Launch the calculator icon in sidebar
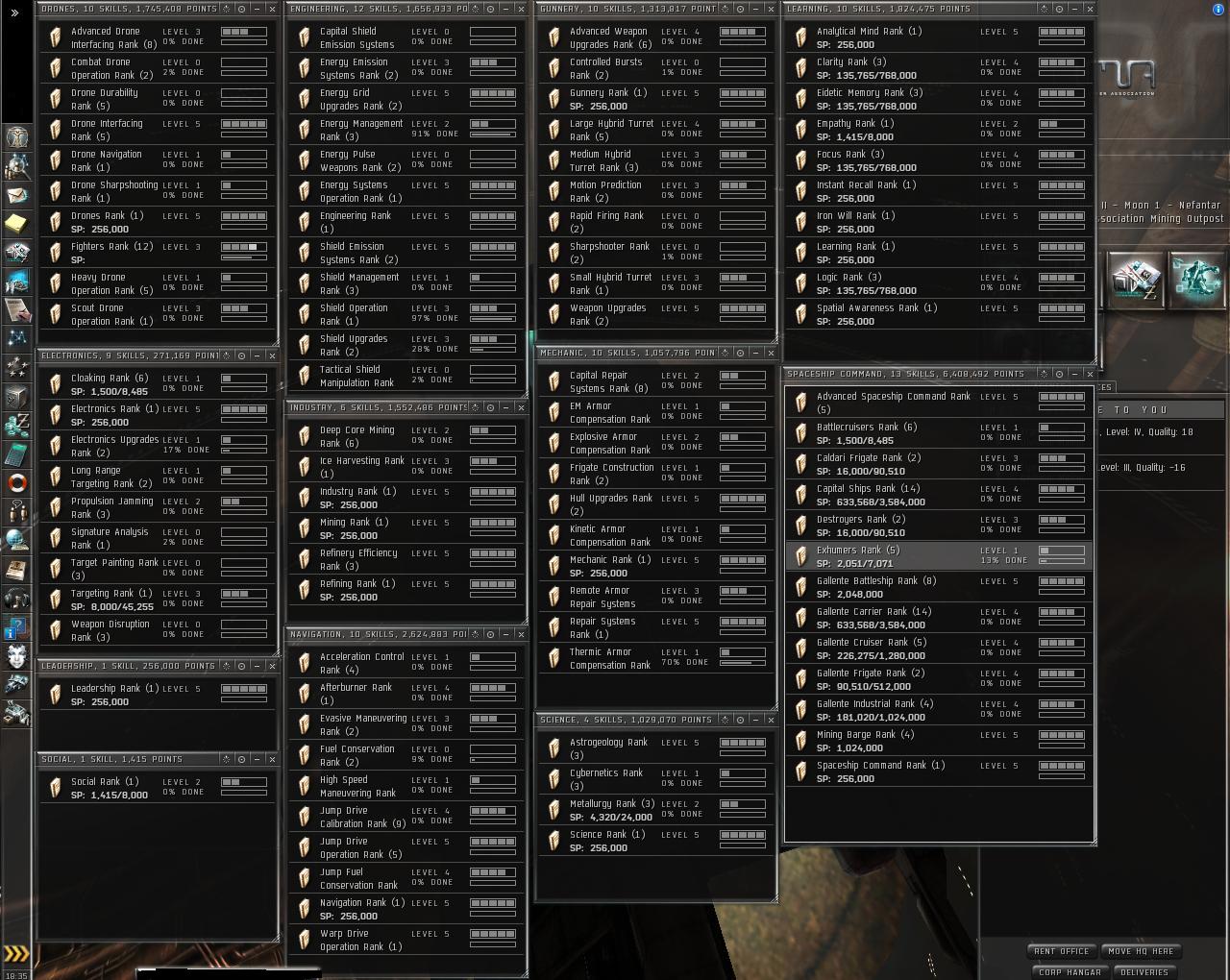1230x980 pixels. 16,453
